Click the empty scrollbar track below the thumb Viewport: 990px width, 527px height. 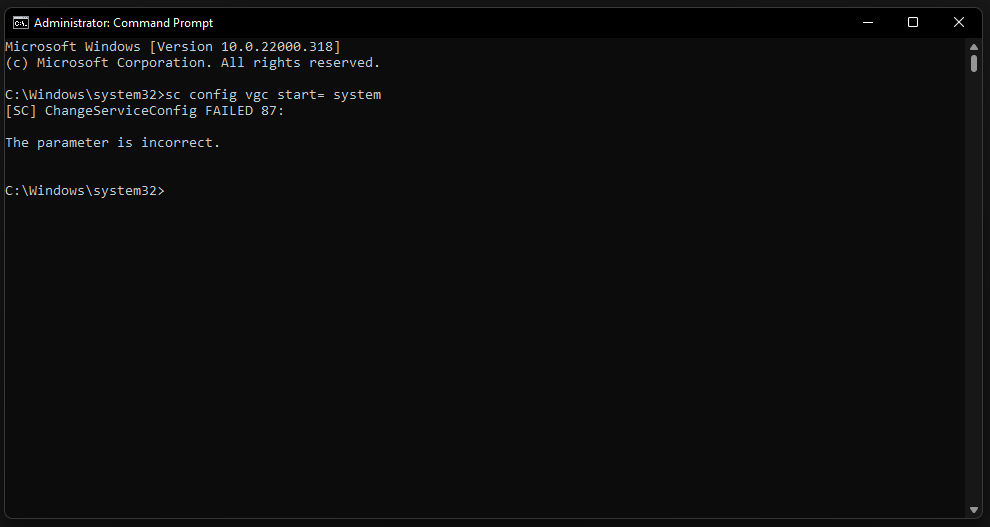tap(974, 300)
